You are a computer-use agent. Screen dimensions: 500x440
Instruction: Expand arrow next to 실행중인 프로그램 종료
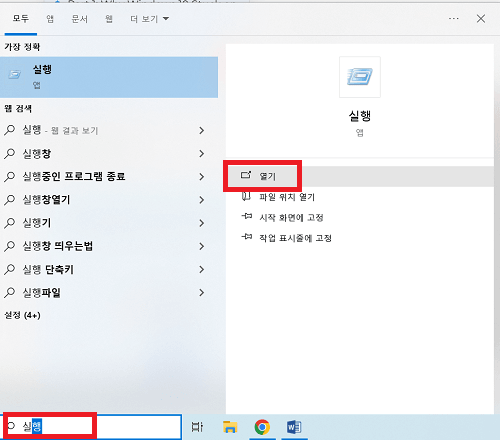(201, 177)
